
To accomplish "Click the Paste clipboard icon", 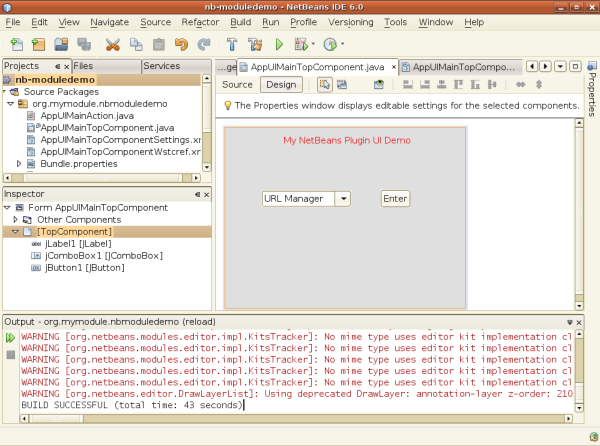I will [159, 44].
